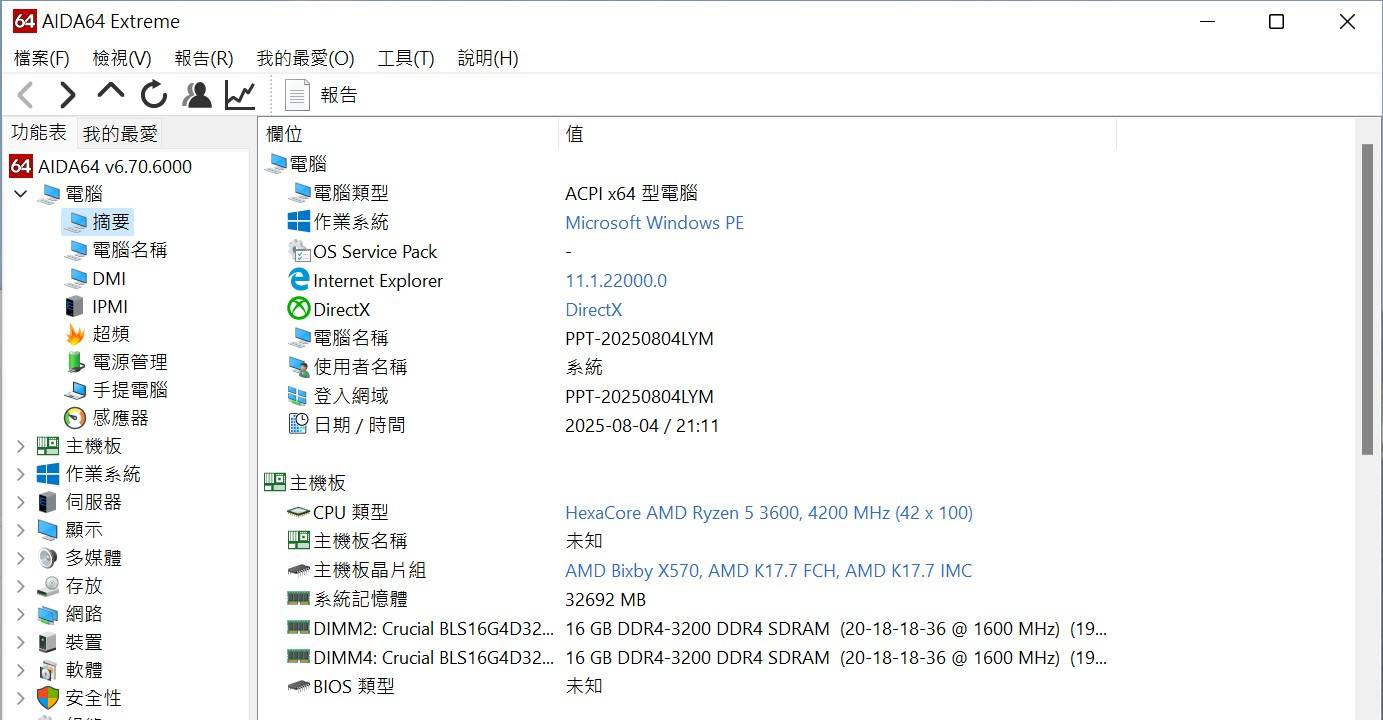Expand the 顯示 tree node
This screenshot has height=720, width=1383.
click(20, 530)
